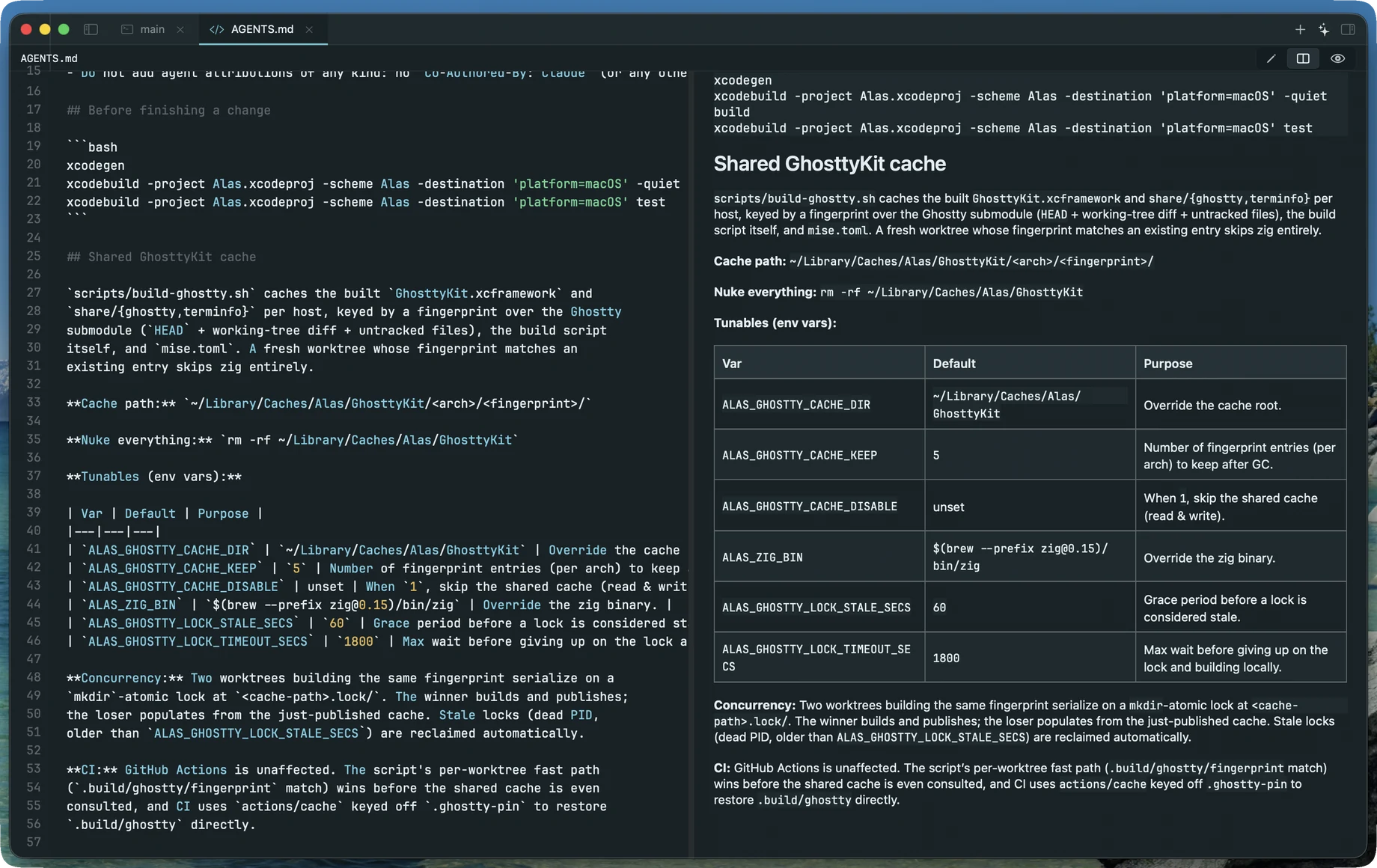Close the AGENTS.md tab
1377x868 pixels.
tap(309, 29)
